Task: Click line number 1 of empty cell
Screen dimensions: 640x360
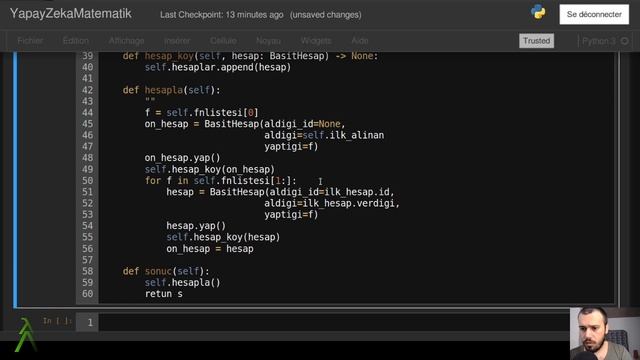Action: (x=90, y=323)
